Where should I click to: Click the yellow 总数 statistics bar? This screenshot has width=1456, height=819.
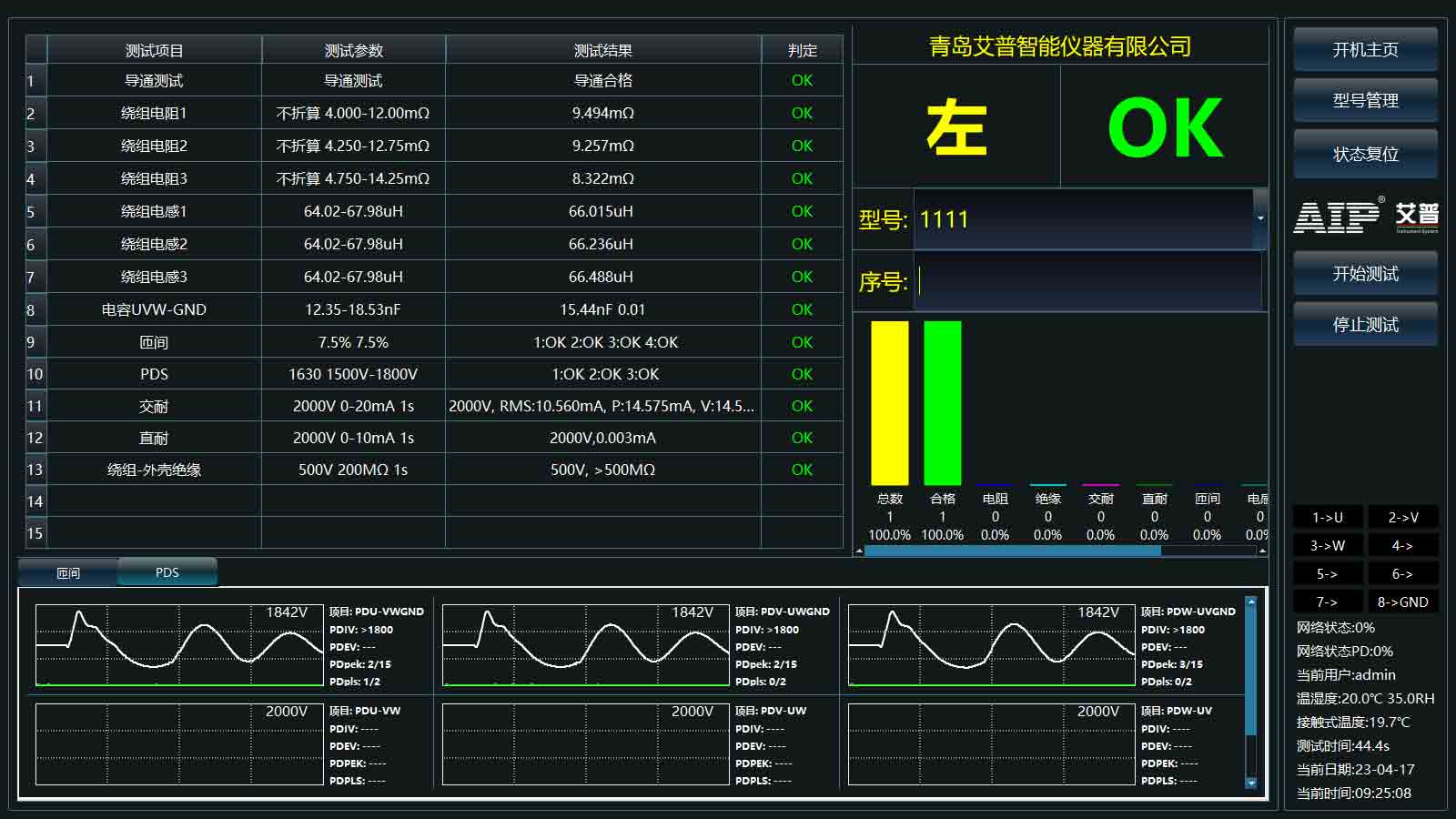pyautogui.click(x=890, y=403)
